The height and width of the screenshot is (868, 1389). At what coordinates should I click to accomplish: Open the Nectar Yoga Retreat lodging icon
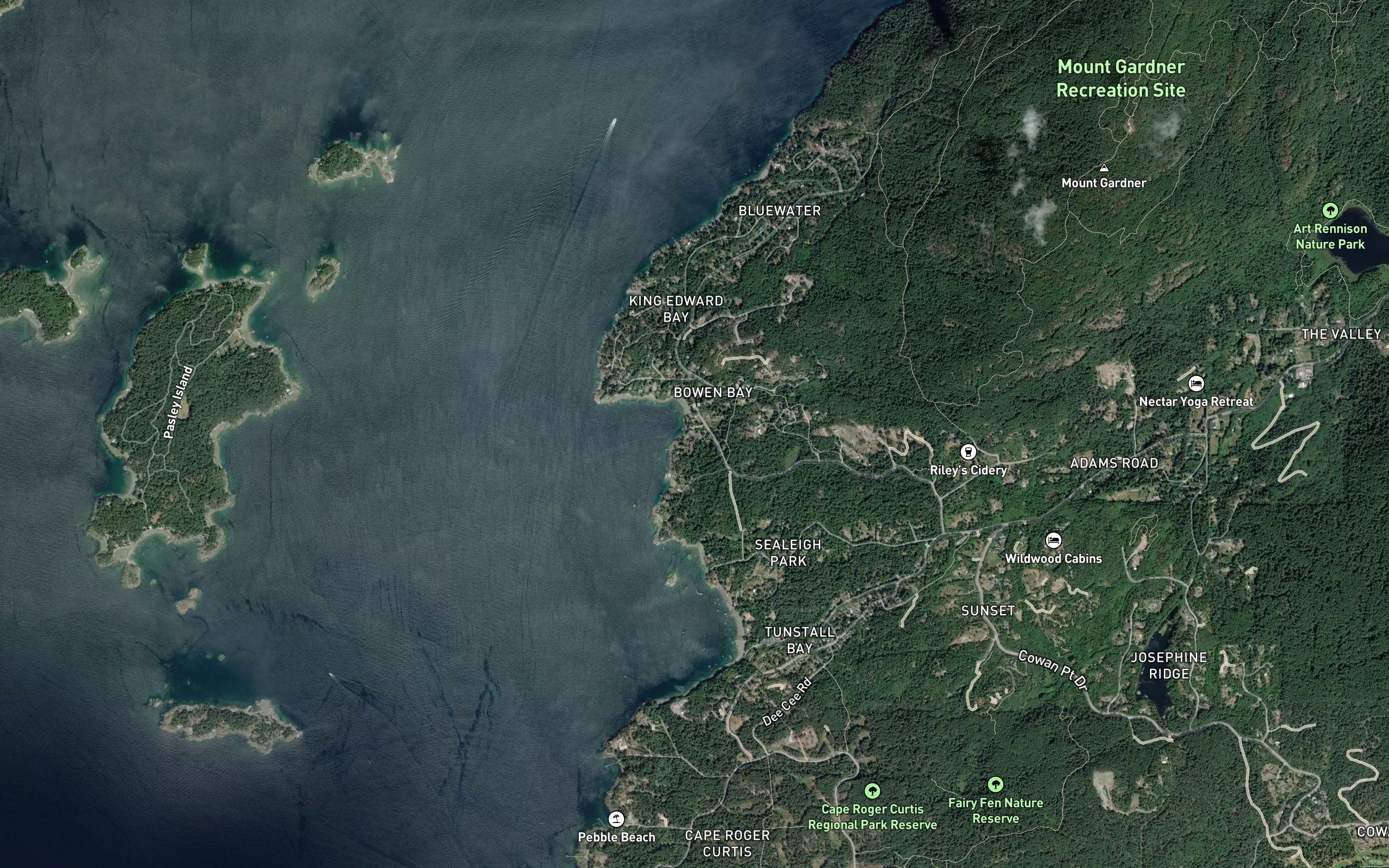pos(1196,383)
